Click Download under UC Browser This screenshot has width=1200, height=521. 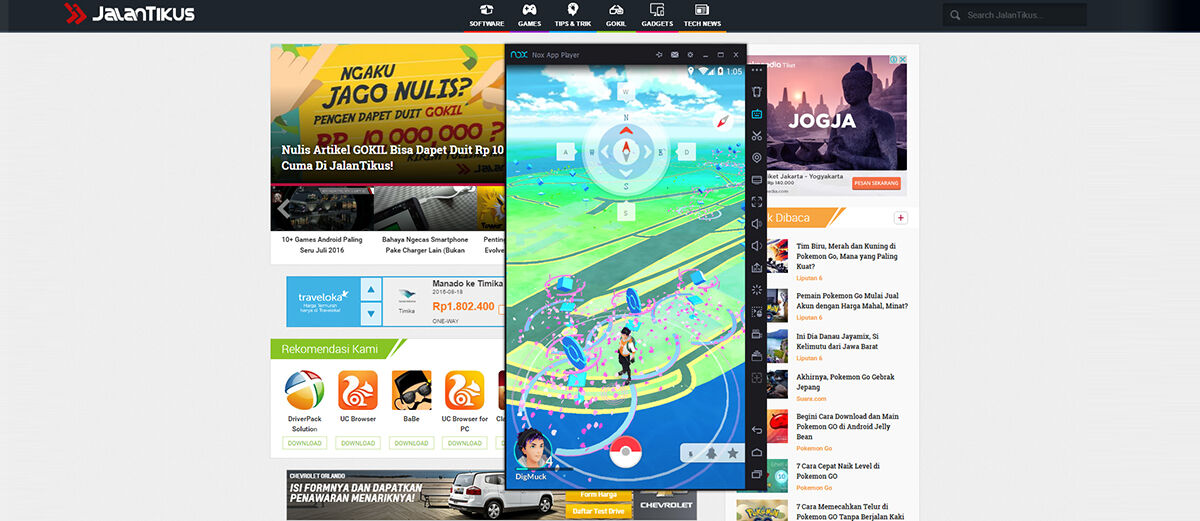pyautogui.click(x=357, y=443)
